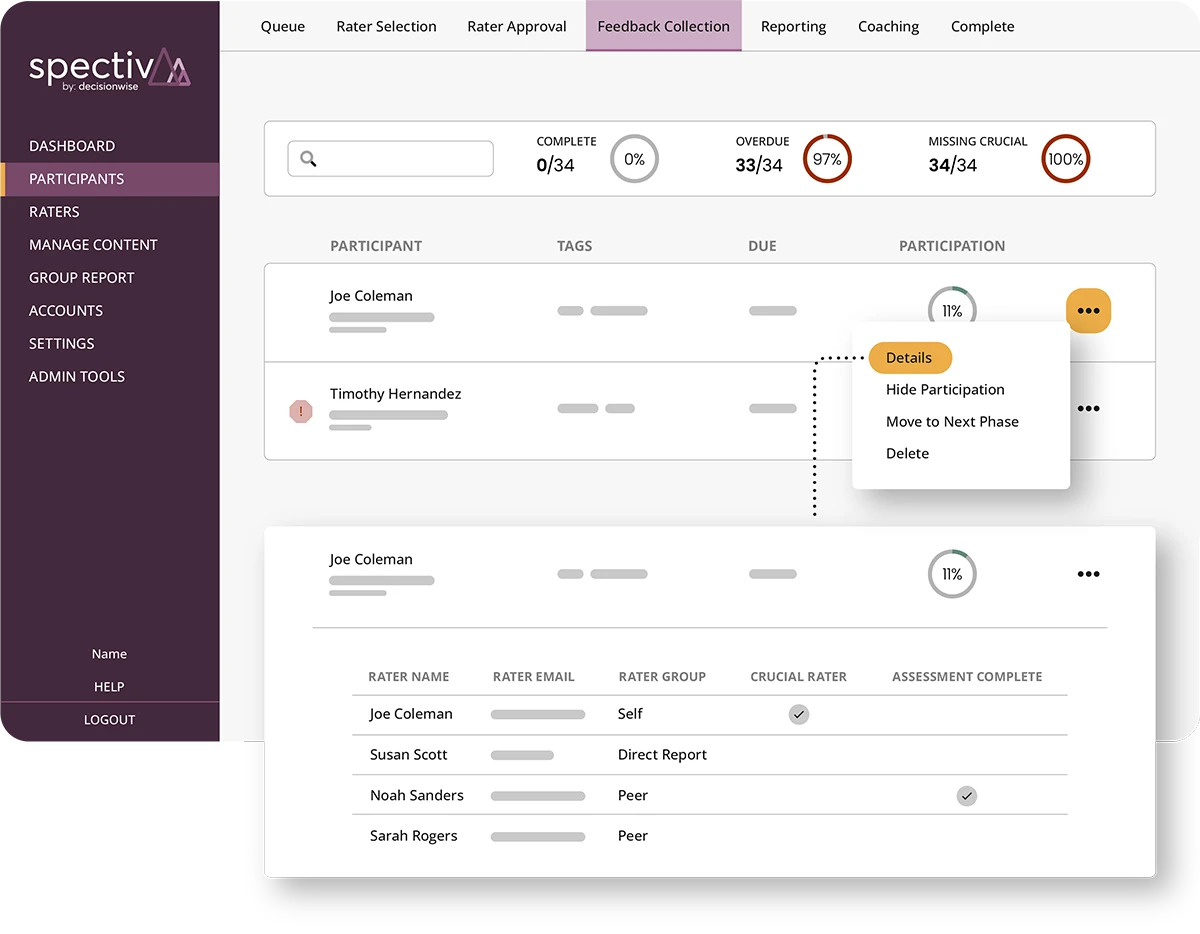Select Timothy Hernandez participant name

tap(396, 394)
